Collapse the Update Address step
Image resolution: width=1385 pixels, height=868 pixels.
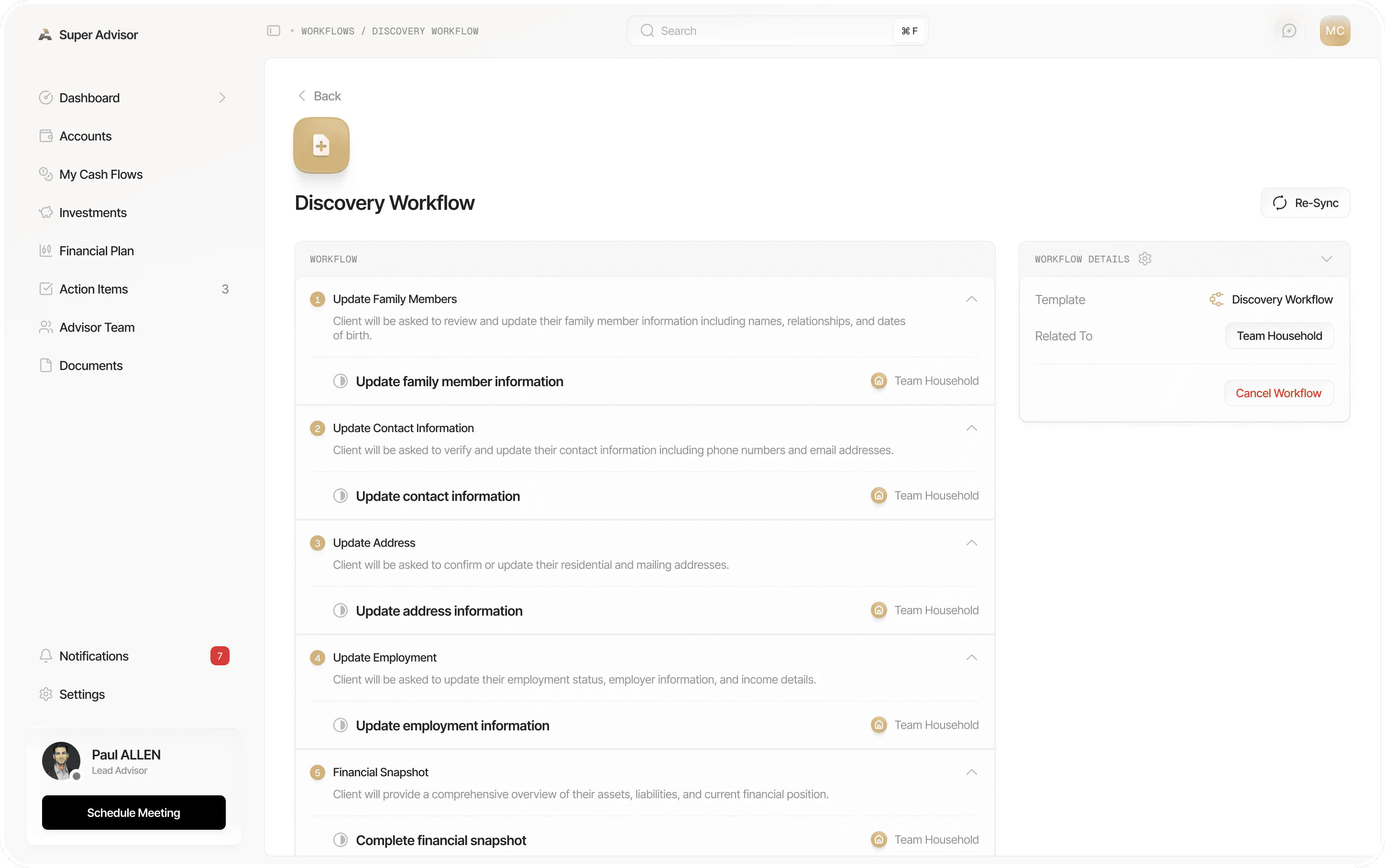click(x=972, y=543)
